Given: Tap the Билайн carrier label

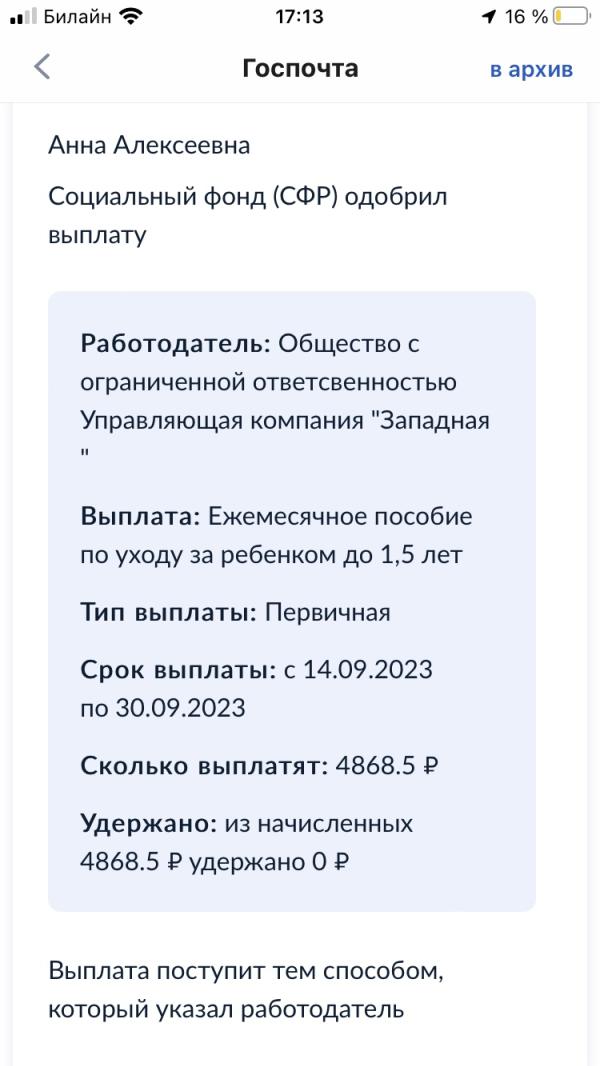Looking at the screenshot, I should click(x=76, y=17).
